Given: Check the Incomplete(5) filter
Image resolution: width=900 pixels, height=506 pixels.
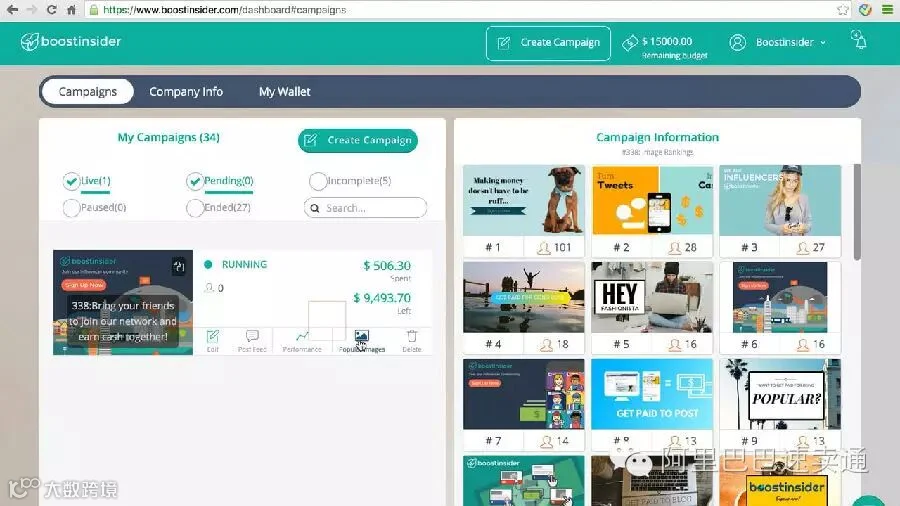Looking at the screenshot, I should tap(317, 181).
